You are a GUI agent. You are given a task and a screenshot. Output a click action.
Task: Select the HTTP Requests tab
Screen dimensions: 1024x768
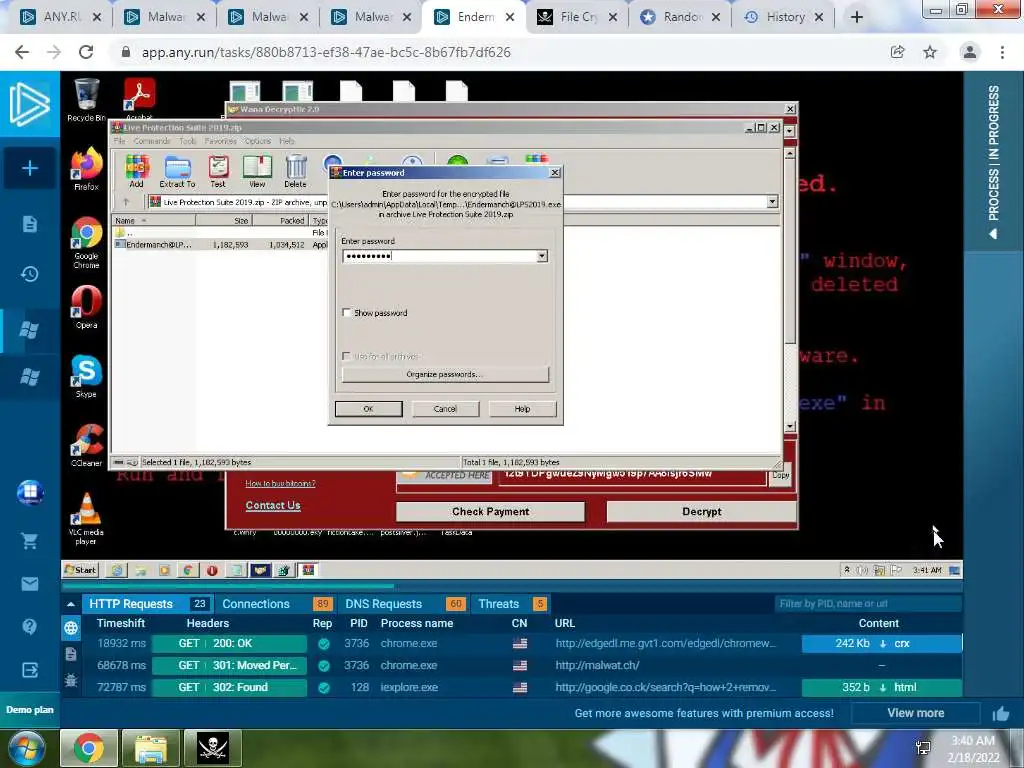coord(146,604)
